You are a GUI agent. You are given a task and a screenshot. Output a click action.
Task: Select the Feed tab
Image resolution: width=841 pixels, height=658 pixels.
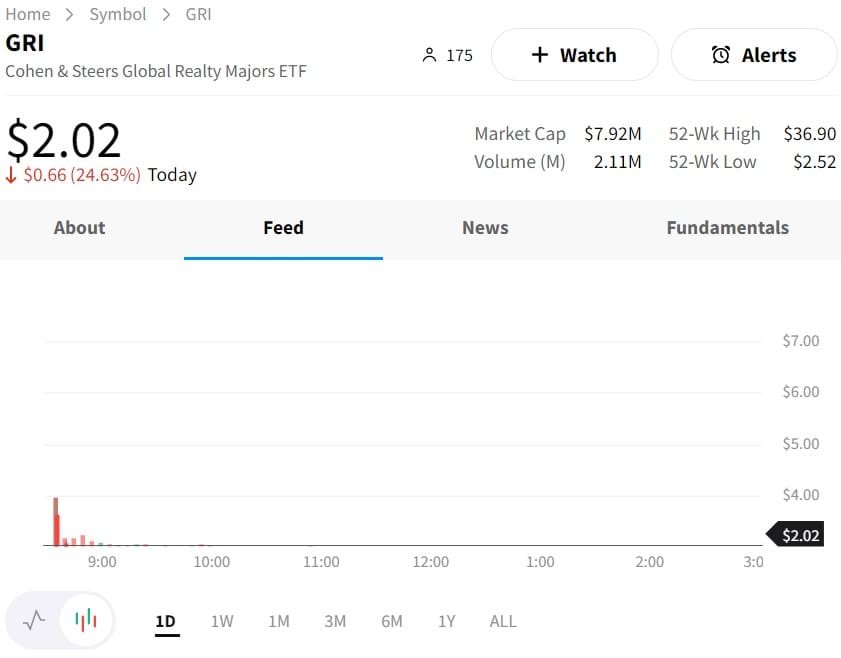coord(283,228)
